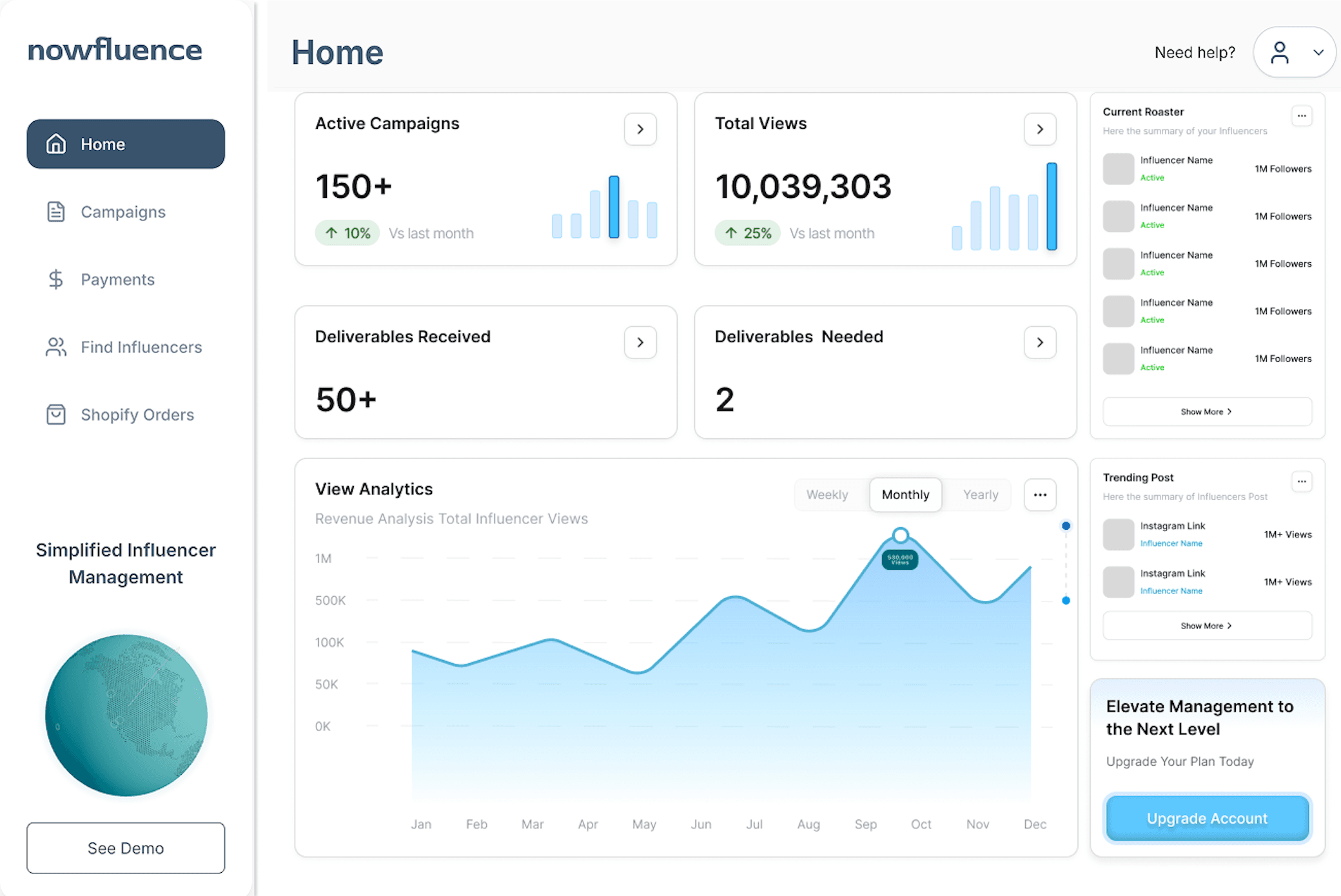The height and width of the screenshot is (896, 1341).
Task: Click the 680,000 views marker on the chart
Action: (899, 558)
